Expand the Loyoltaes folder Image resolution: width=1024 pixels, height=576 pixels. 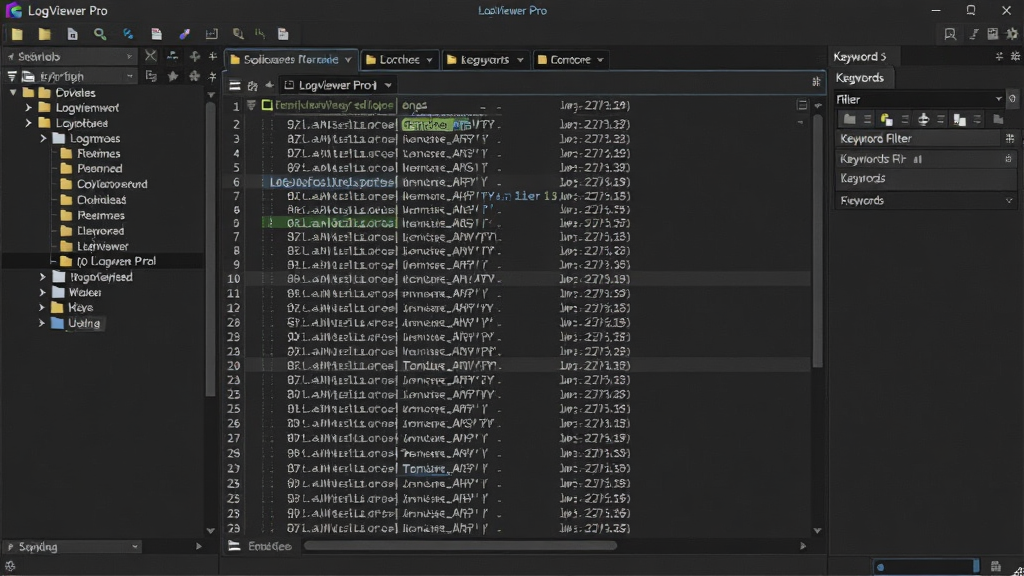click(28, 123)
